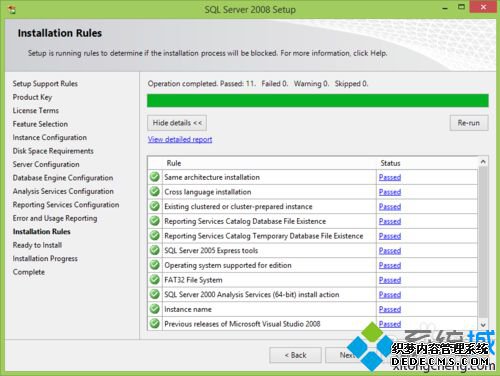Click the Operation completed summary text

[258, 84]
